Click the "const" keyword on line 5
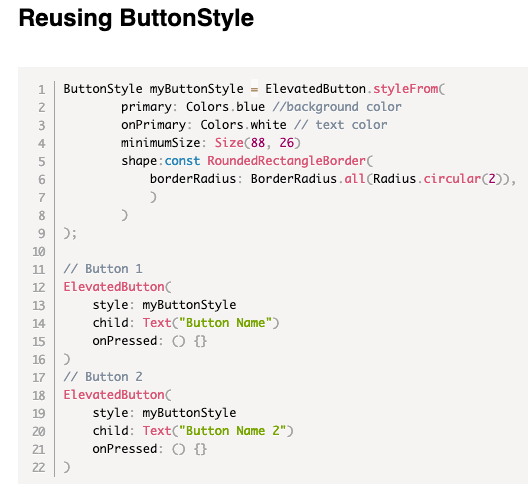The image size is (528, 484). pos(182,161)
